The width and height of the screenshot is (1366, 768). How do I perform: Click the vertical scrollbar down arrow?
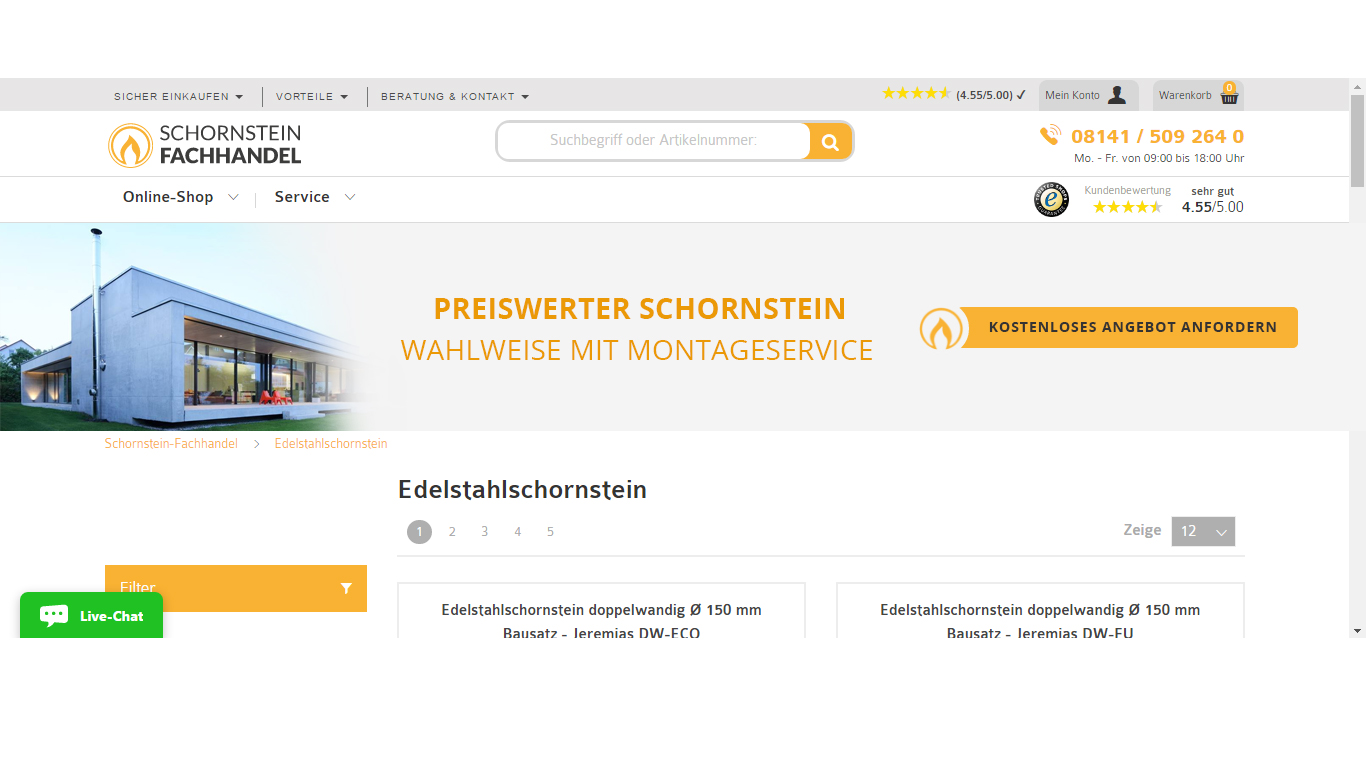tap(1359, 631)
